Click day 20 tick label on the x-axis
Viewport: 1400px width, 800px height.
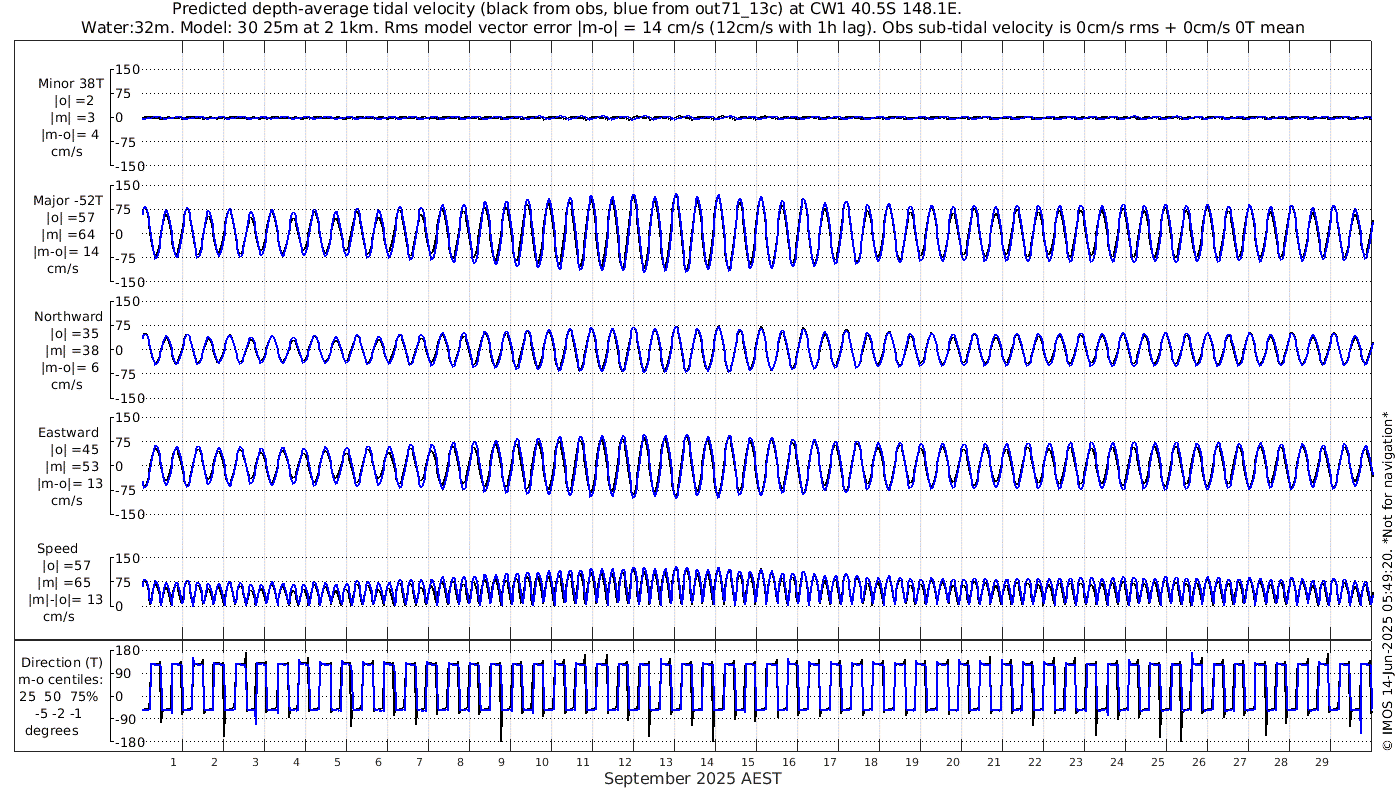click(x=952, y=762)
